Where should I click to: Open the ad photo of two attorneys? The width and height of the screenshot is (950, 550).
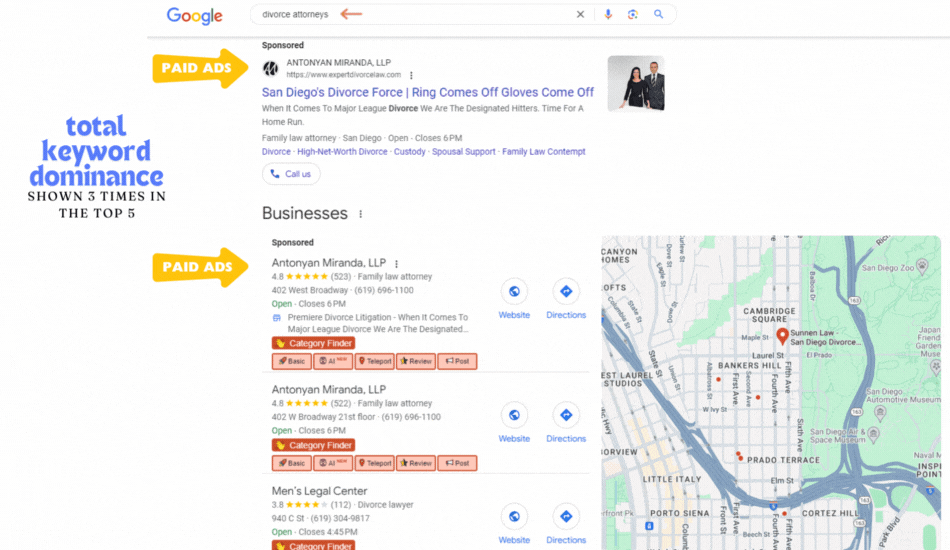(636, 84)
